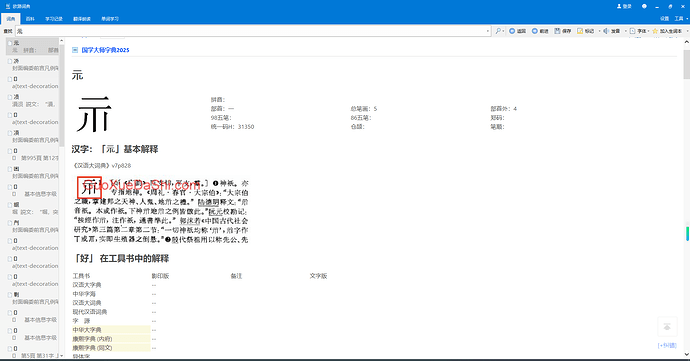The image size is (690, 361).
Task: Click the Eudic app logo in title bar
Action: coord(7,6)
